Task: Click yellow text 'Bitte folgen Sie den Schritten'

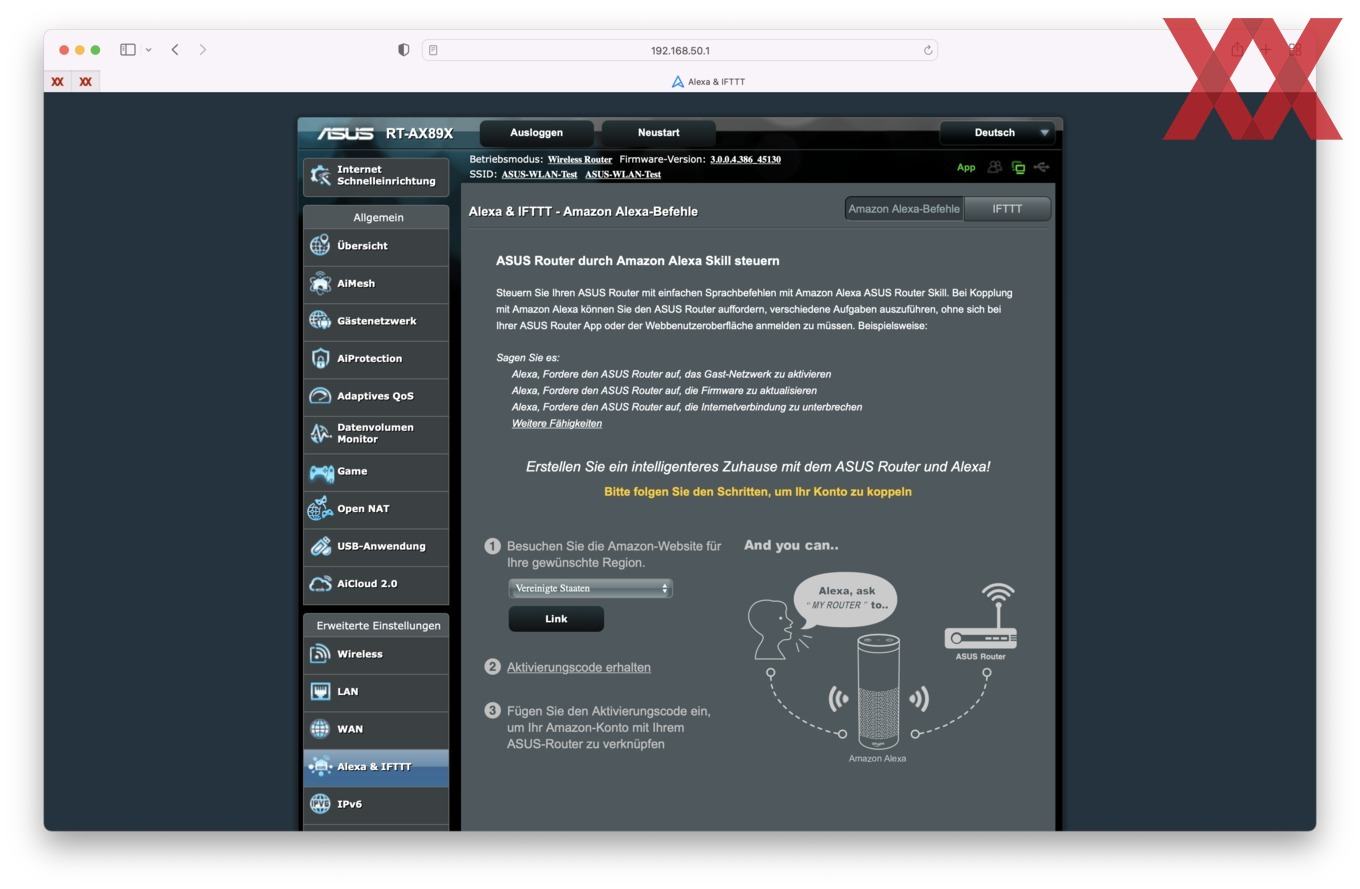Action: tap(758, 492)
